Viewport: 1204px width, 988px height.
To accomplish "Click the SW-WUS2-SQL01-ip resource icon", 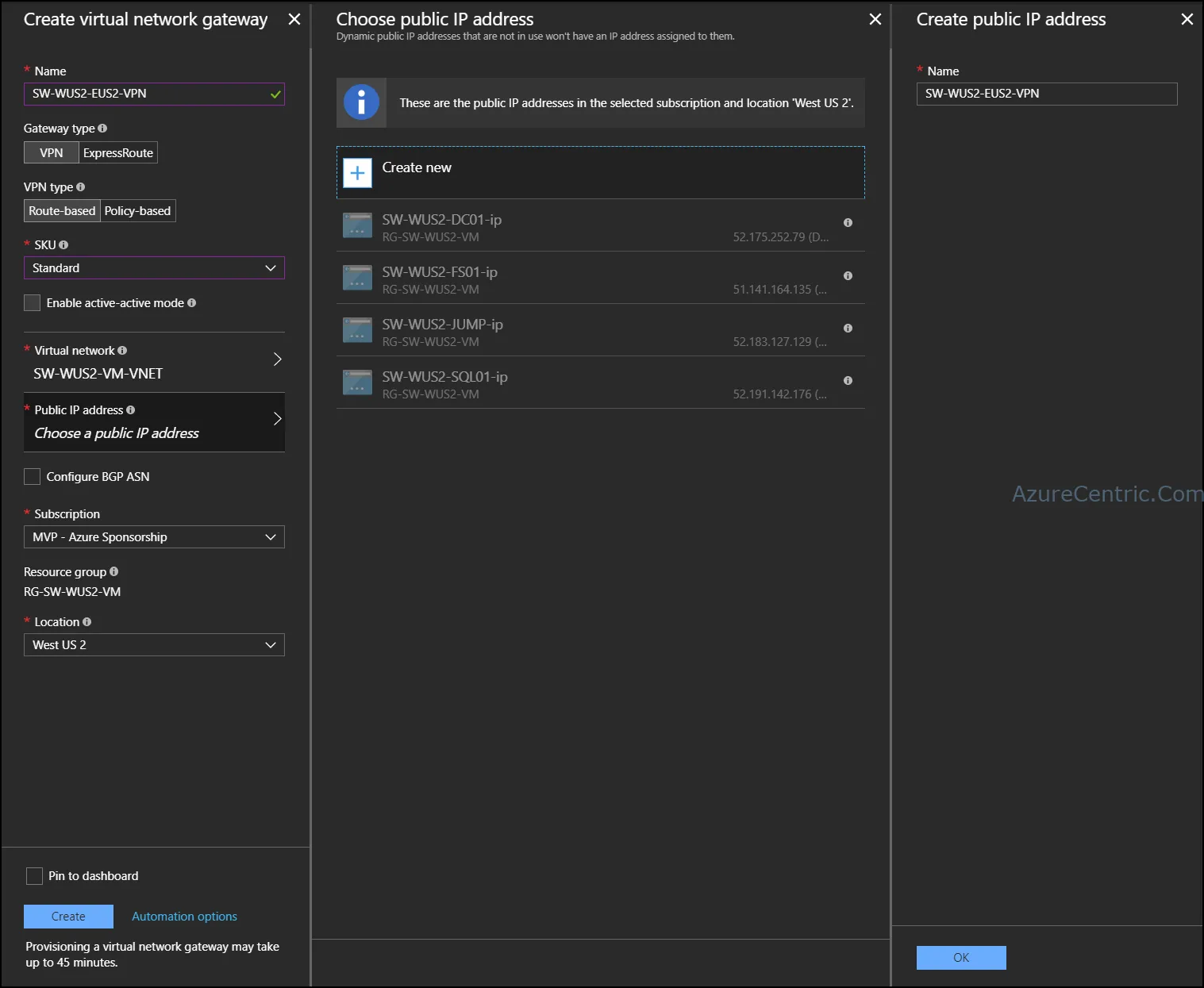I will pyautogui.click(x=357, y=383).
